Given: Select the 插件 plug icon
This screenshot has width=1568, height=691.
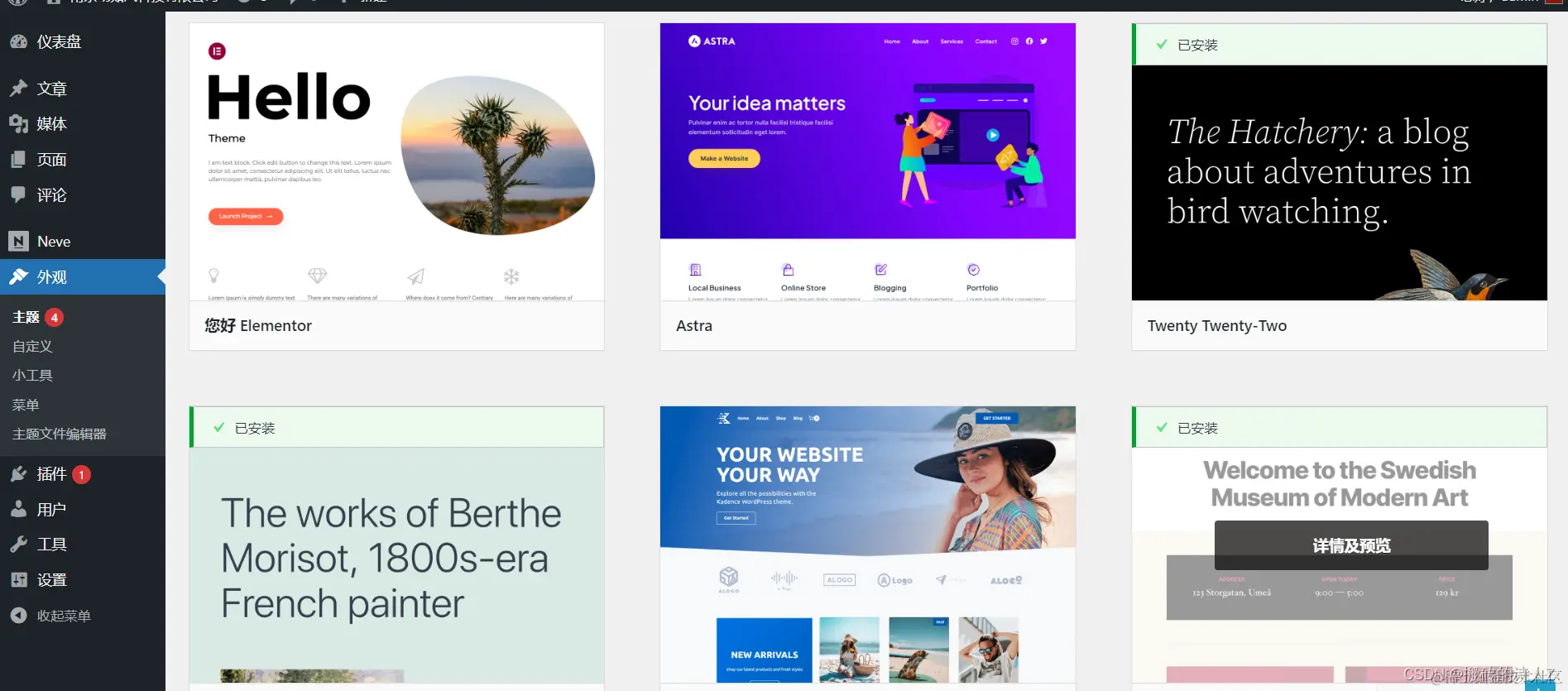Looking at the screenshot, I should click(x=18, y=473).
